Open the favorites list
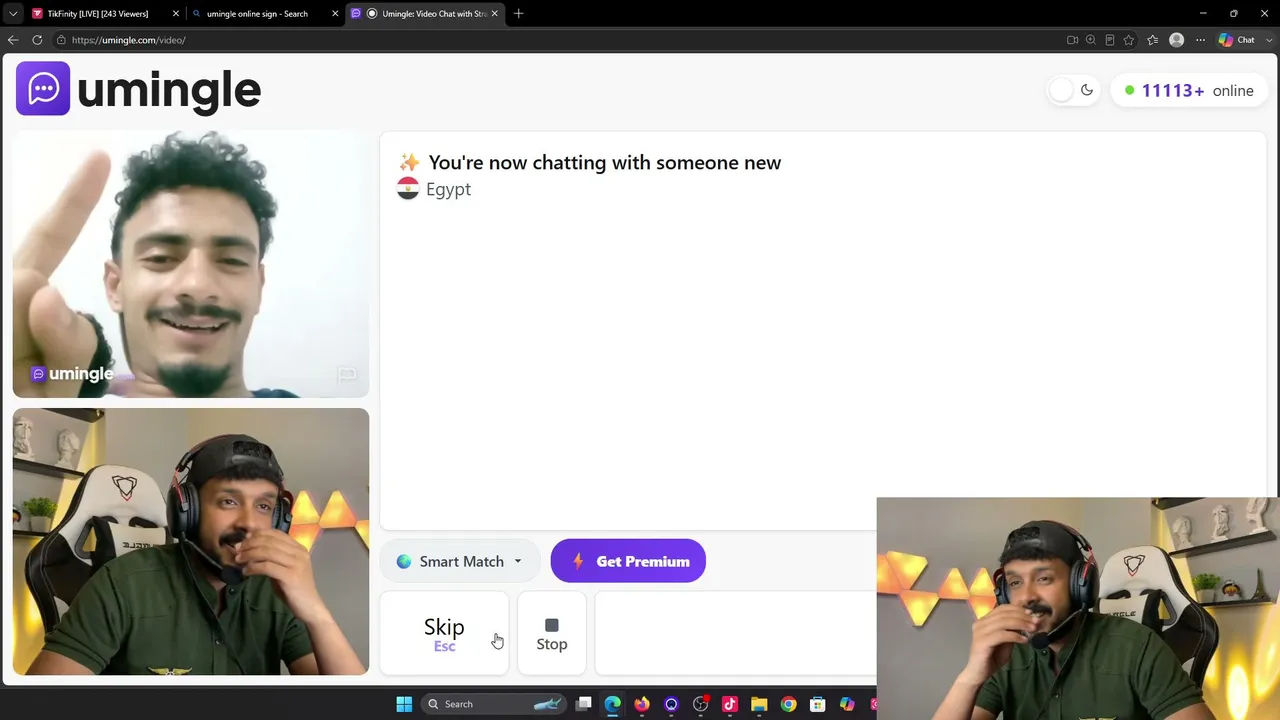This screenshot has width=1280, height=720. point(1153,40)
